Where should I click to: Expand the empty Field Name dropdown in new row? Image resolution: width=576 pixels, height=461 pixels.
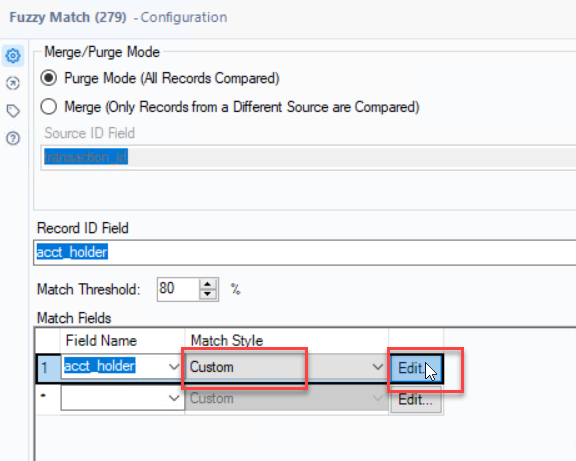pyautogui.click(x=174, y=398)
